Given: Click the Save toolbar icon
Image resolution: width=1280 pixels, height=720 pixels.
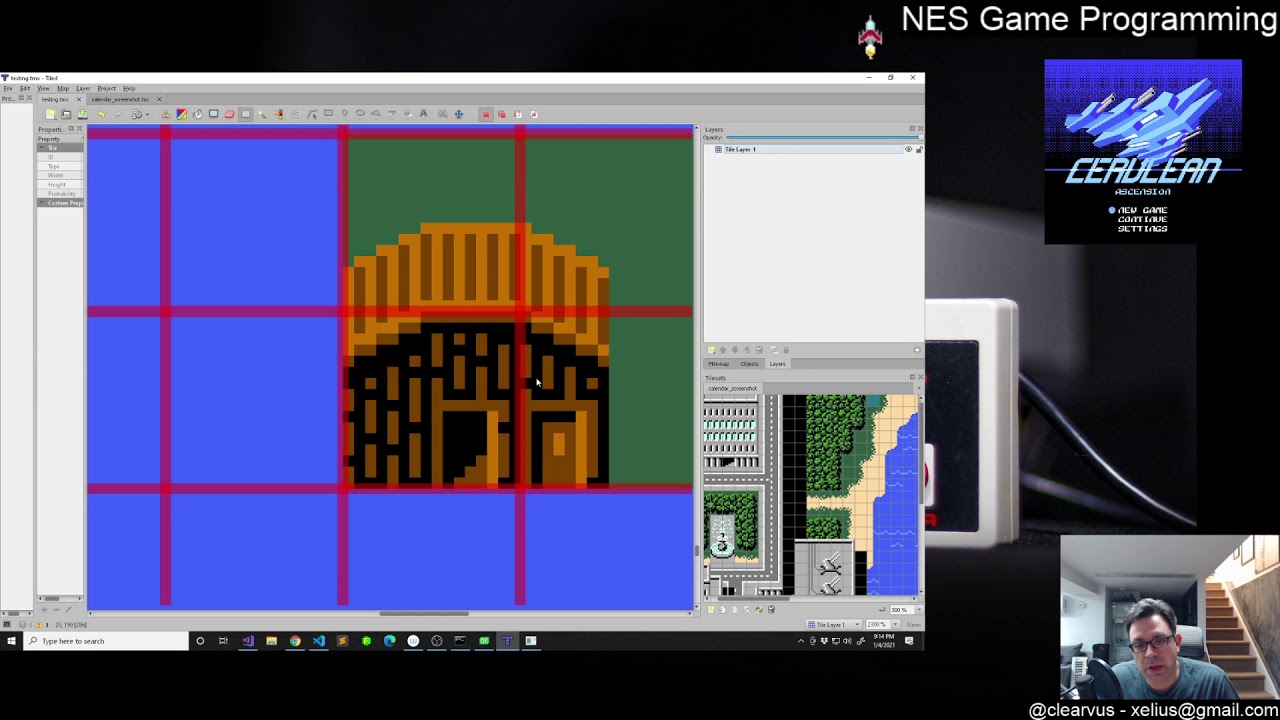Looking at the screenshot, I should pos(82,114).
